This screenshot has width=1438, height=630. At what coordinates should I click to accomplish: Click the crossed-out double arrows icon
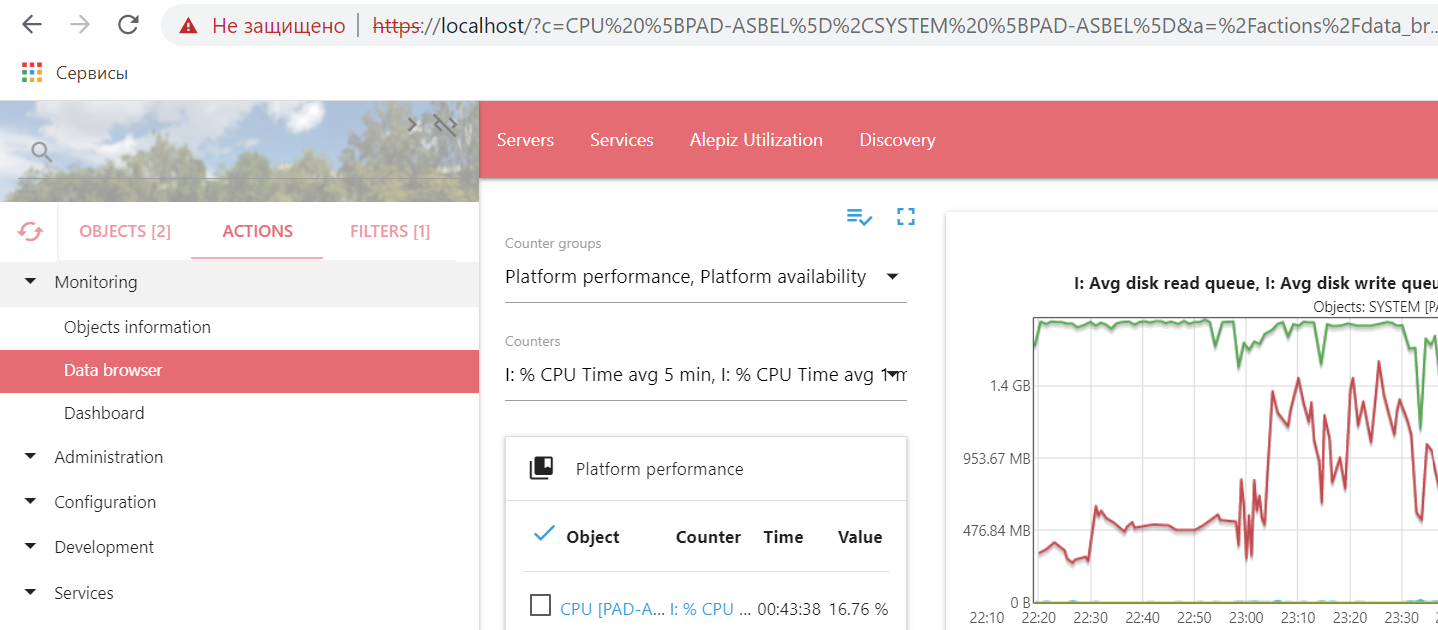pyautogui.click(x=445, y=125)
